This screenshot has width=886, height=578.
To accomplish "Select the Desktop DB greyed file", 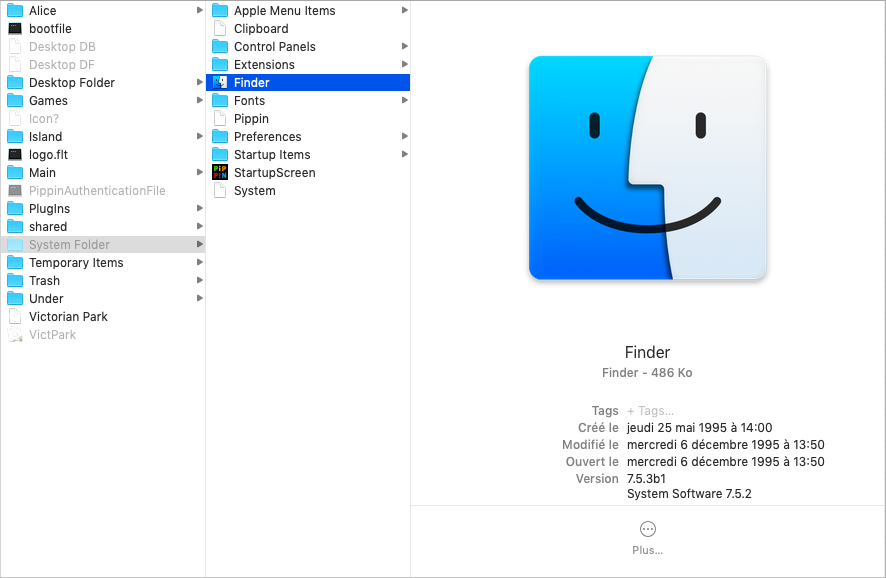I will pos(62,47).
